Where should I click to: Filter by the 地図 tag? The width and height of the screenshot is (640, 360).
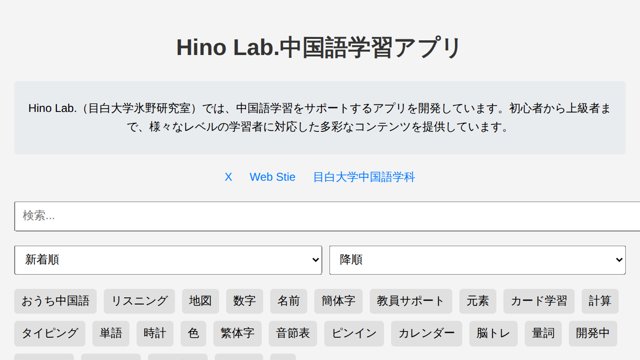(x=200, y=301)
